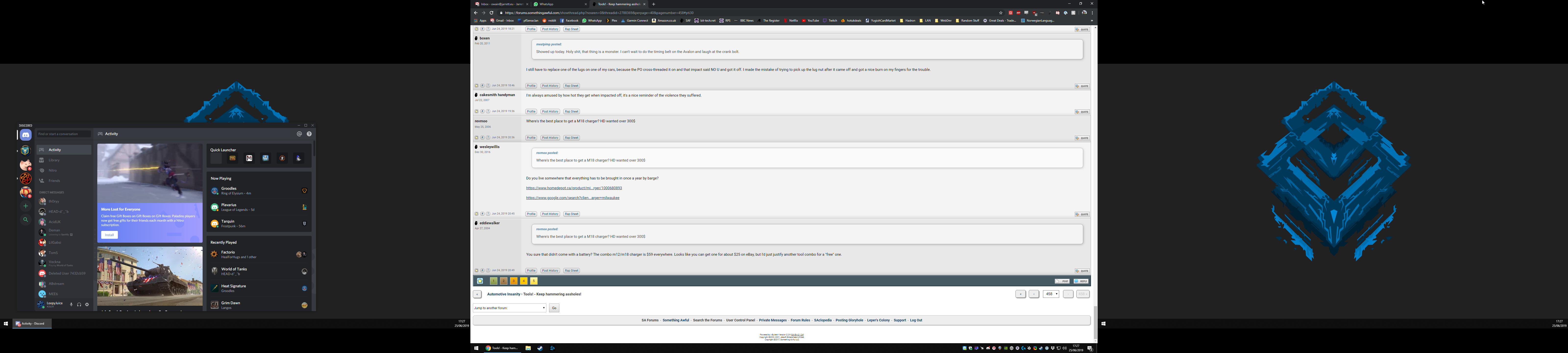Screen dimensions: 1568x353
Task: Open Windows Start button on center taskbar
Action: [477, 348]
